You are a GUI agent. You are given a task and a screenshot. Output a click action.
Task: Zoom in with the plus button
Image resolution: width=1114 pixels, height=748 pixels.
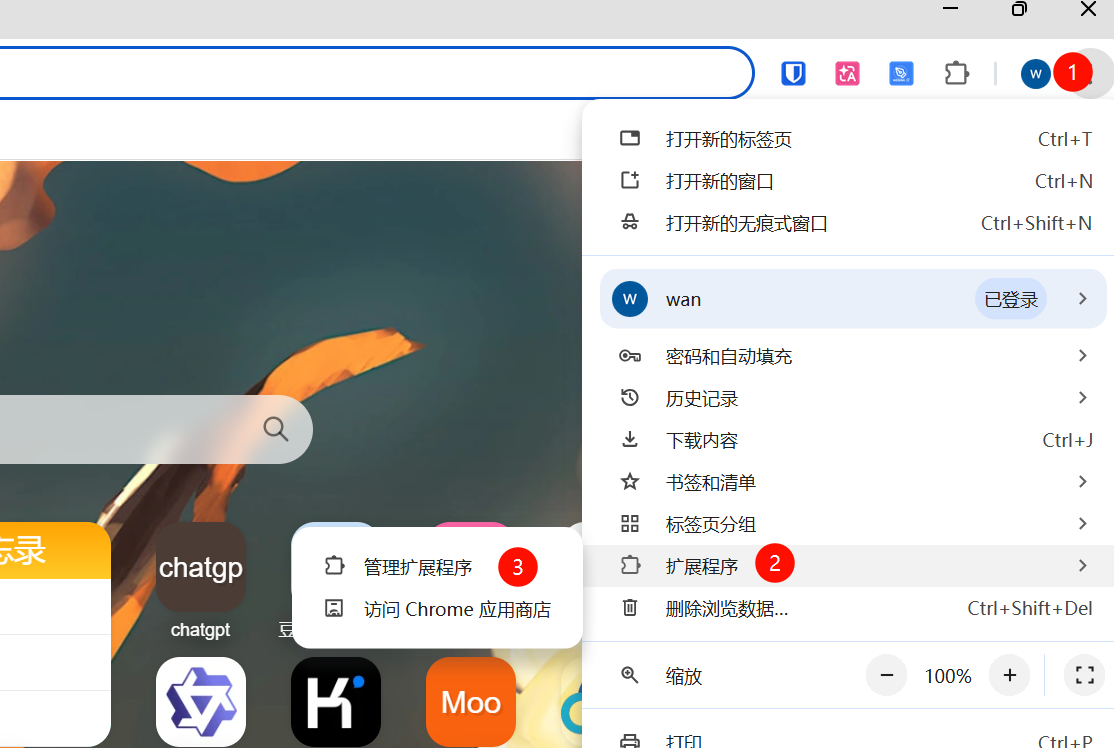[x=1009, y=676]
